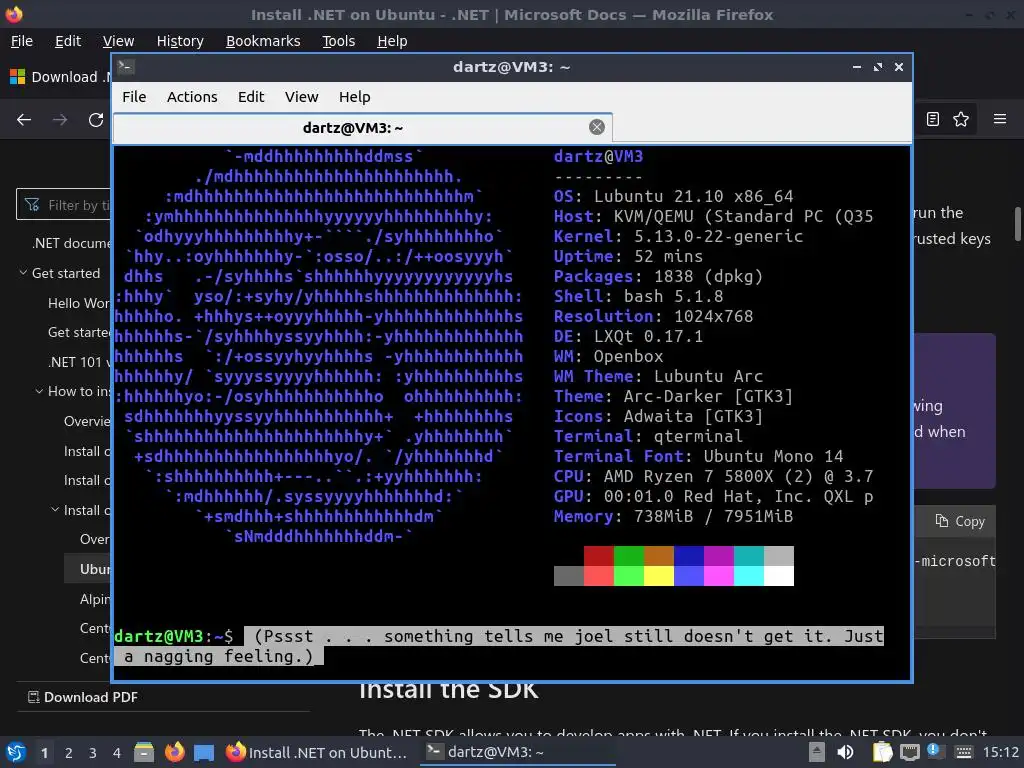Open Hello World sidebar item
This screenshot has height=768, width=1024.
pos(78,303)
